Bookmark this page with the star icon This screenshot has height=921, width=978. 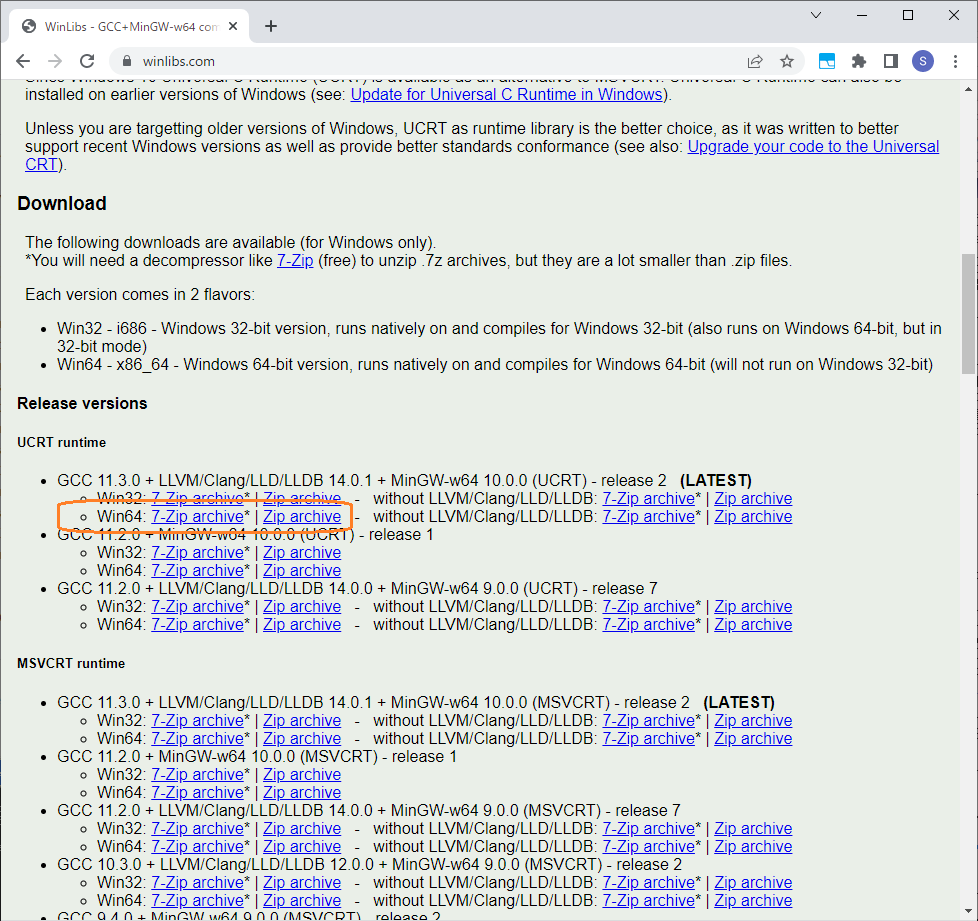click(x=787, y=61)
